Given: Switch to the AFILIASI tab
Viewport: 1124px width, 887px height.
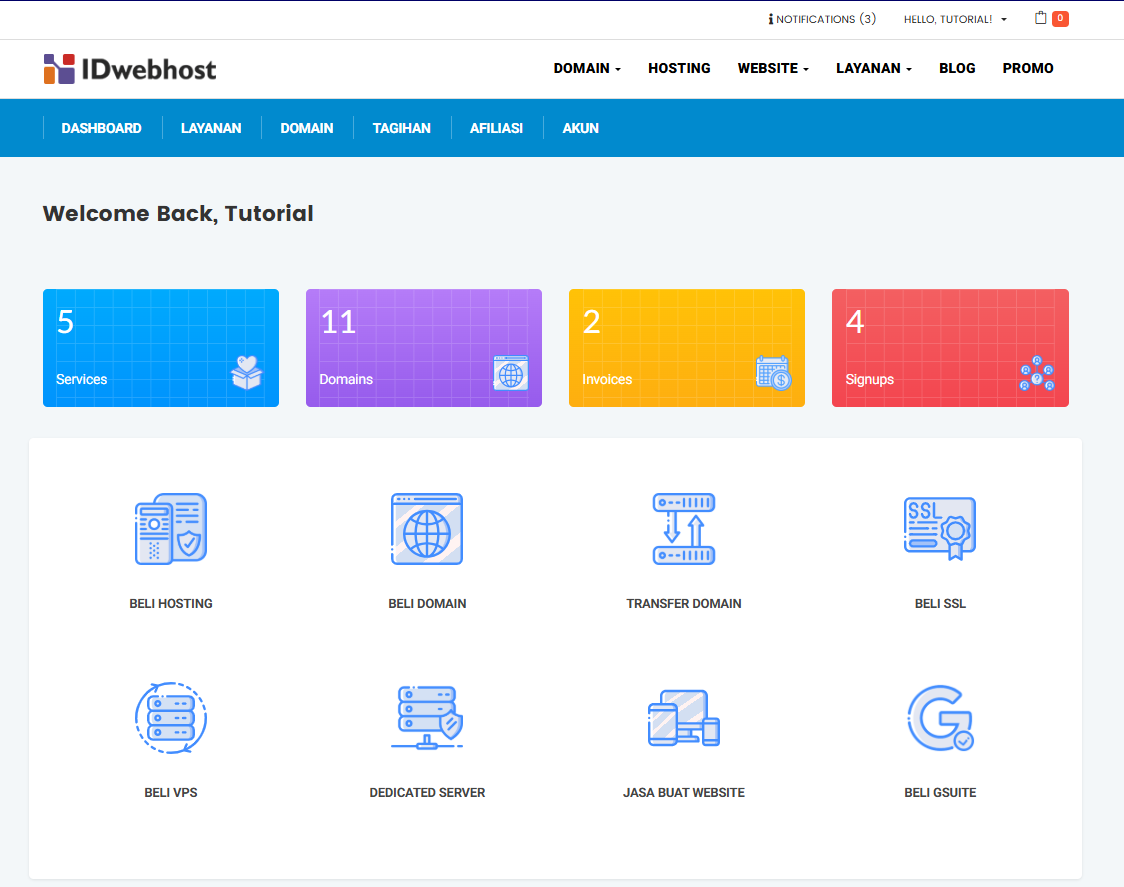Looking at the screenshot, I should (x=496, y=128).
